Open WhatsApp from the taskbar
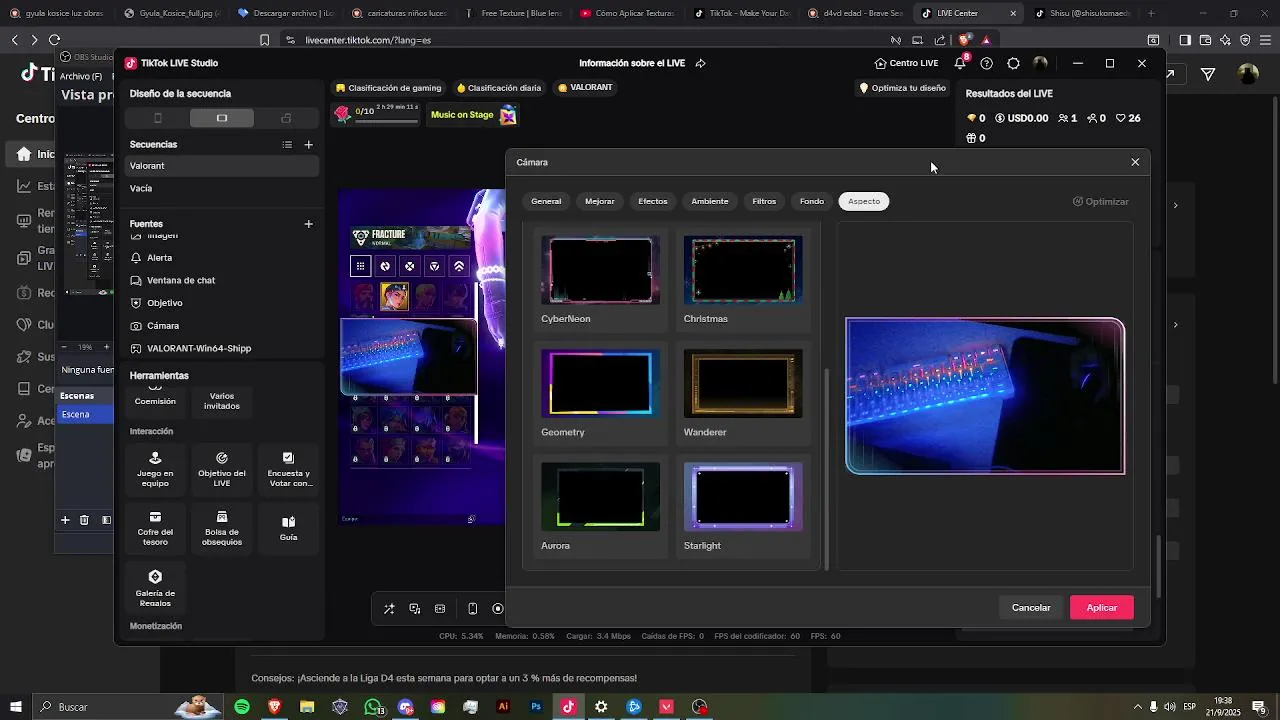 tap(373, 707)
